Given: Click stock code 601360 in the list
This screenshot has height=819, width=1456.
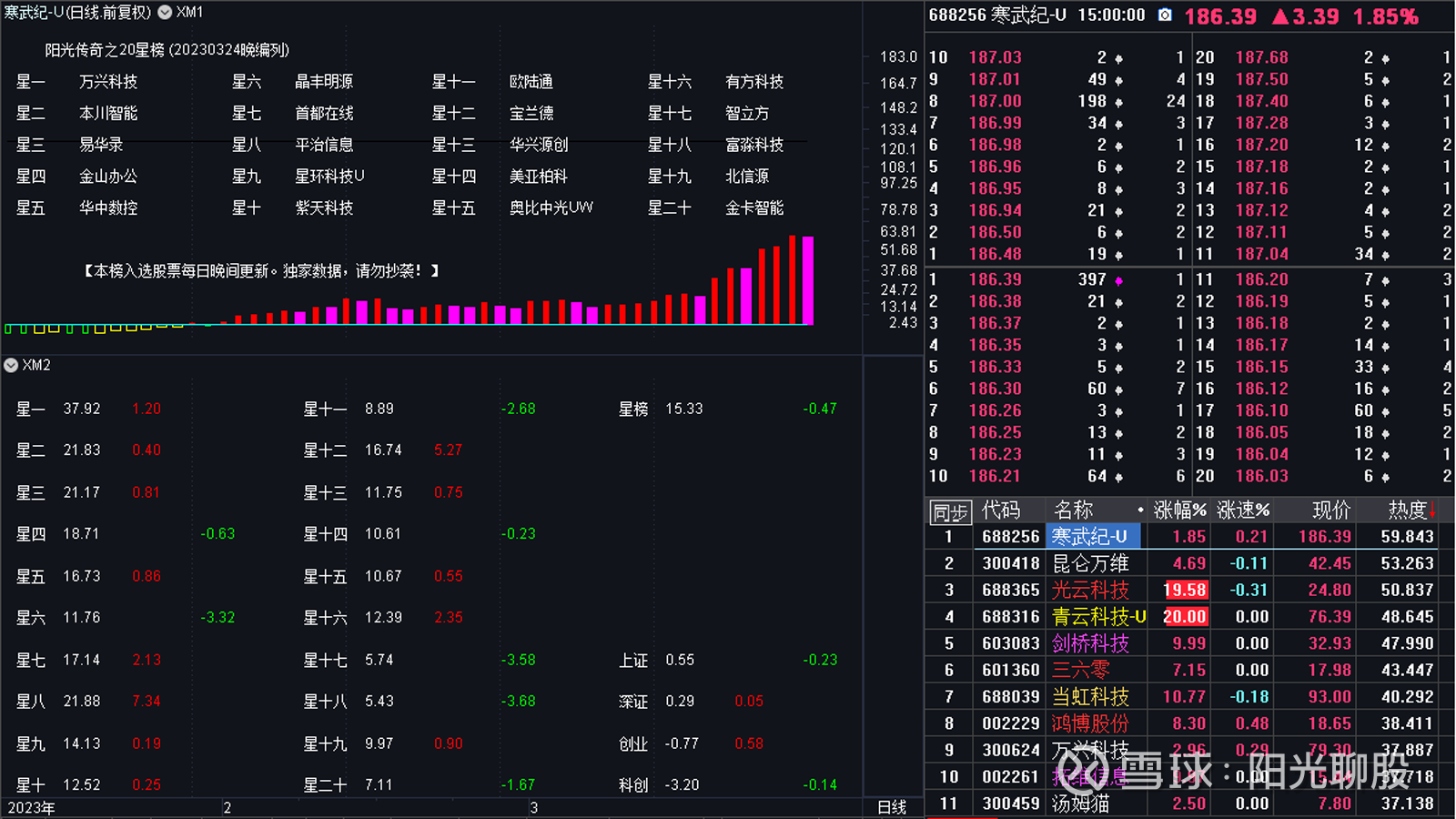Looking at the screenshot, I should tap(1010, 670).
